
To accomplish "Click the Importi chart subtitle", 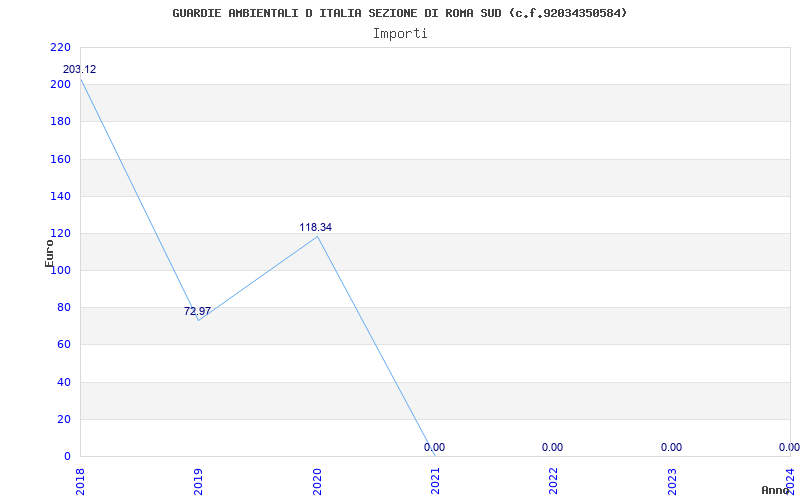I will [400, 34].
